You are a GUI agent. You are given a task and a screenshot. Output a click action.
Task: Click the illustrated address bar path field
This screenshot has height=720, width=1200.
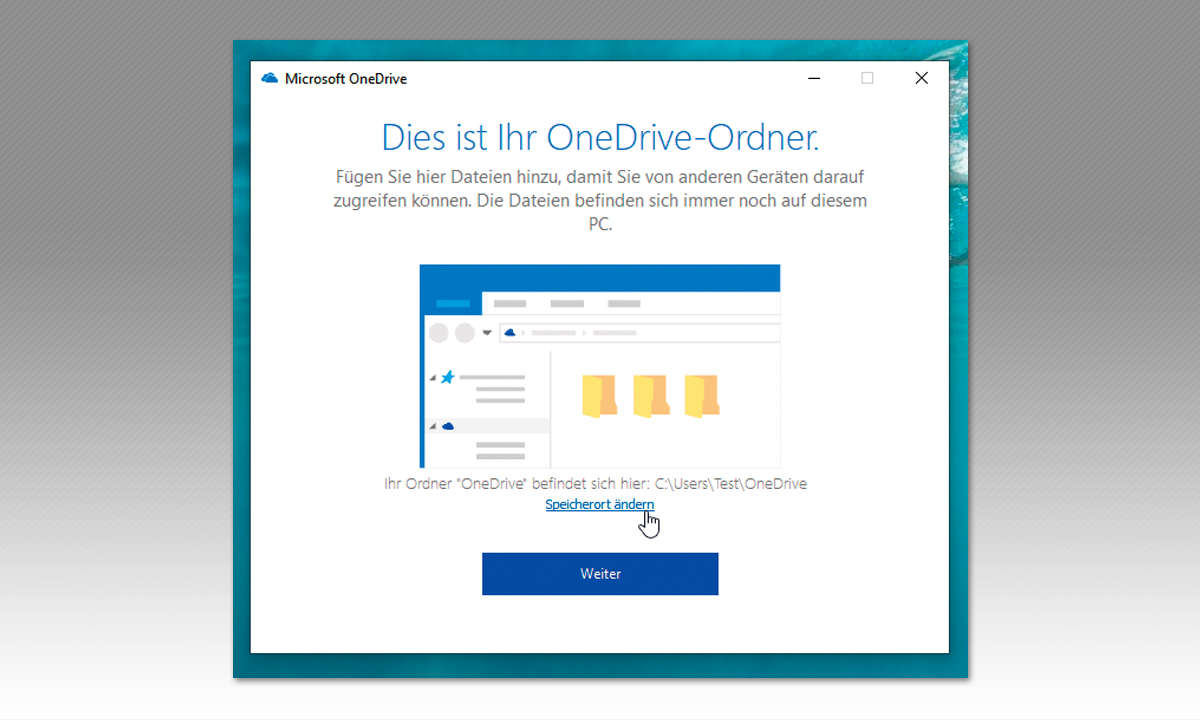coord(640,332)
